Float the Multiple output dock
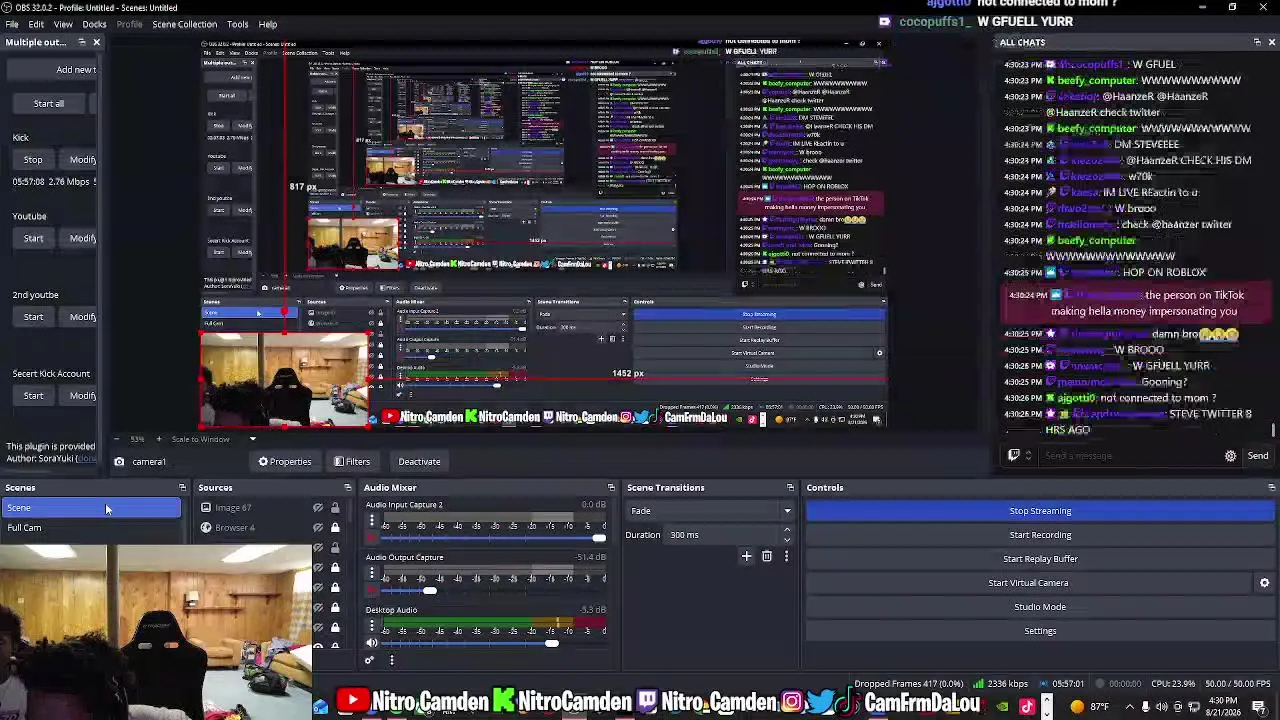The image size is (1280, 720). click(82, 42)
